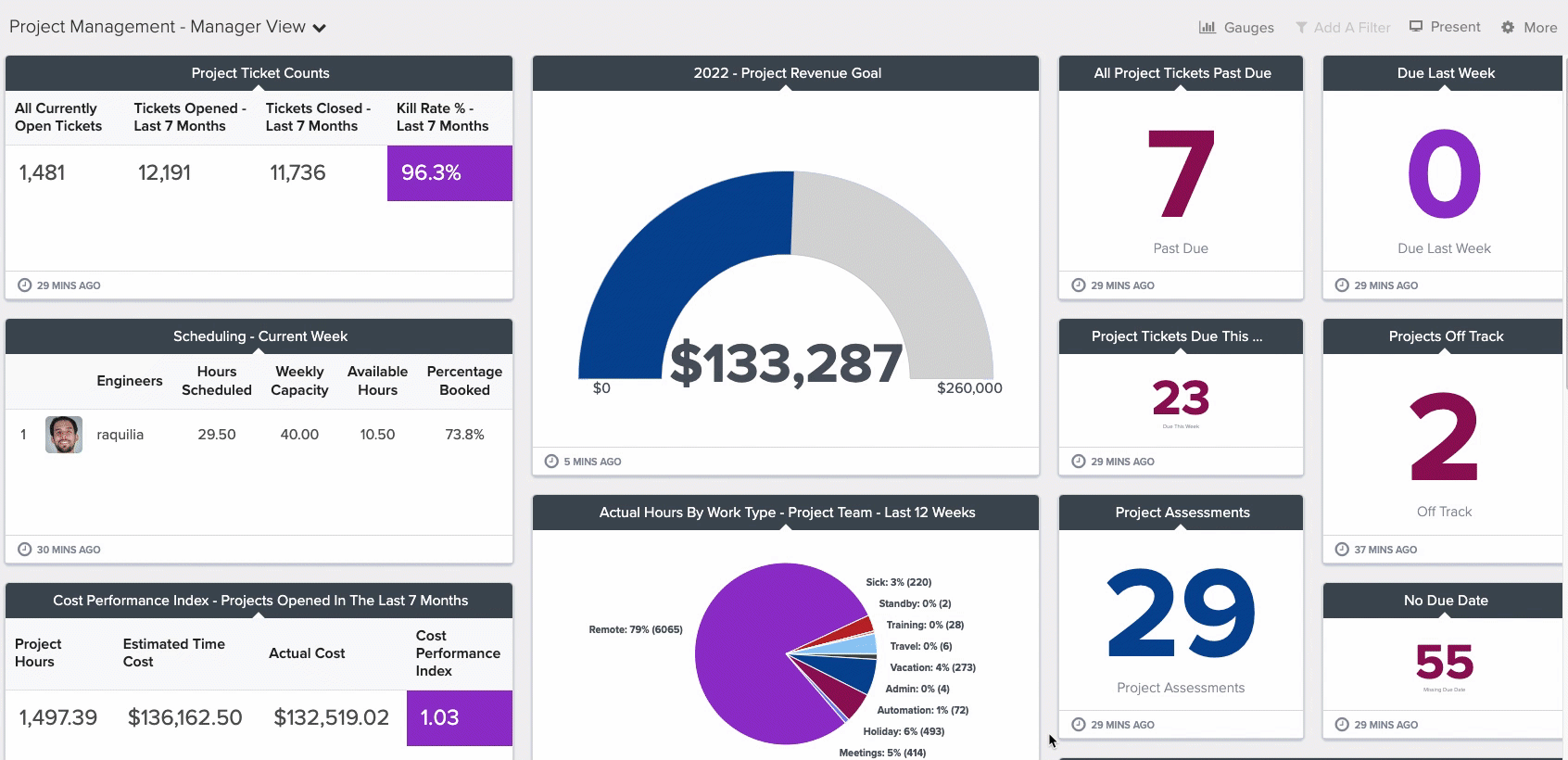Open the More gear icon

click(x=1508, y=28)
